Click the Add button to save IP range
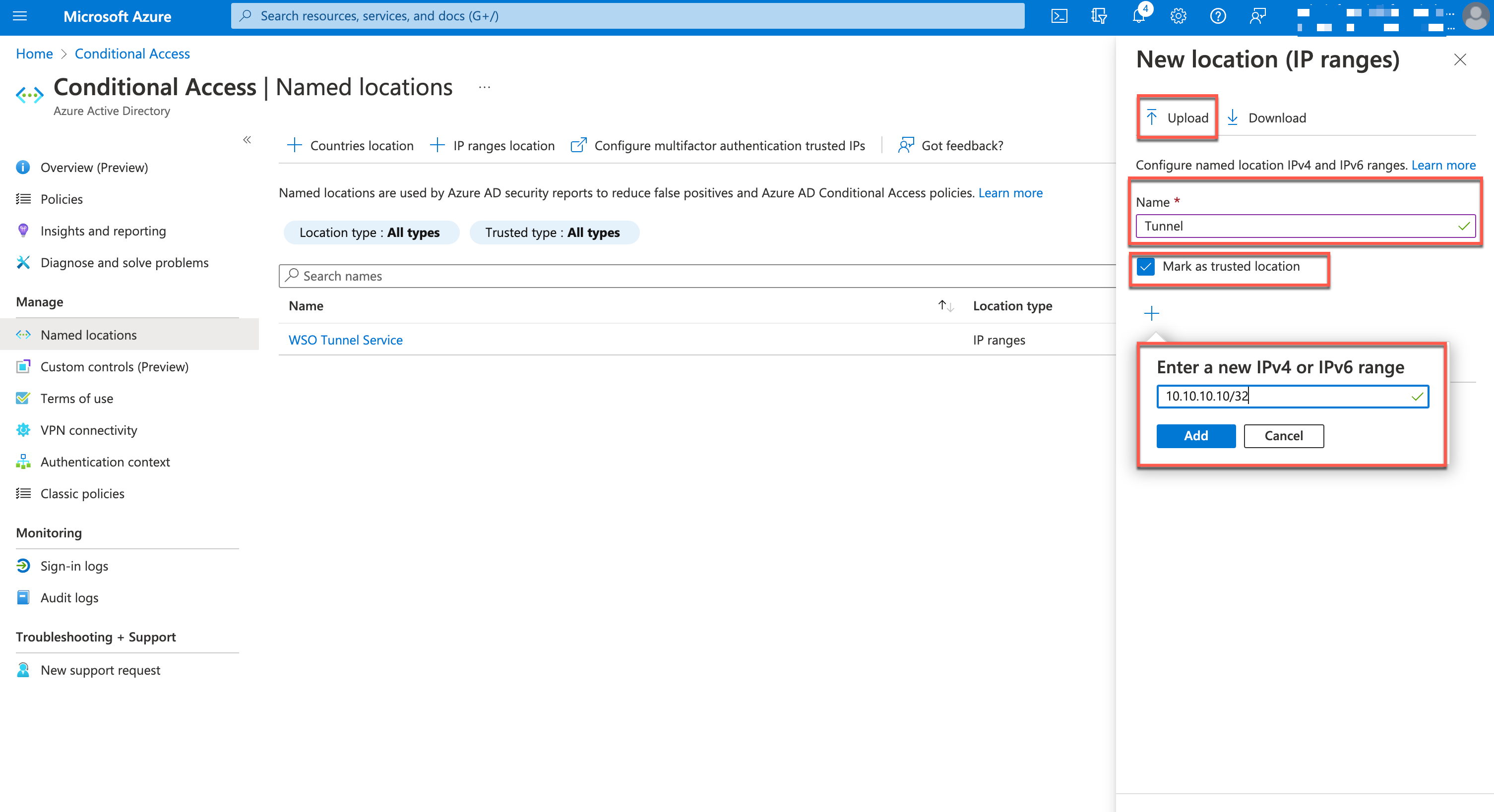The image size is (1494, 812). [1196, 436]
